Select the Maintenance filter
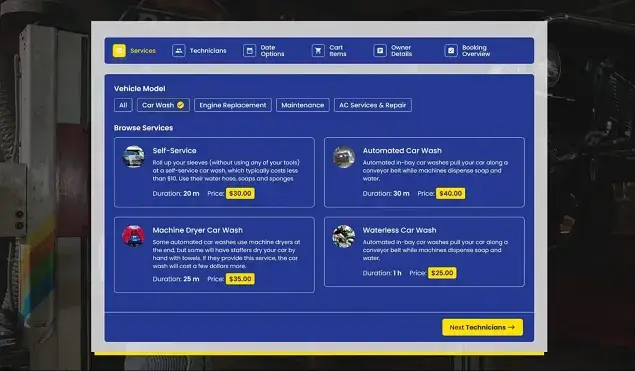635x371 pixels. coord(303,105)
